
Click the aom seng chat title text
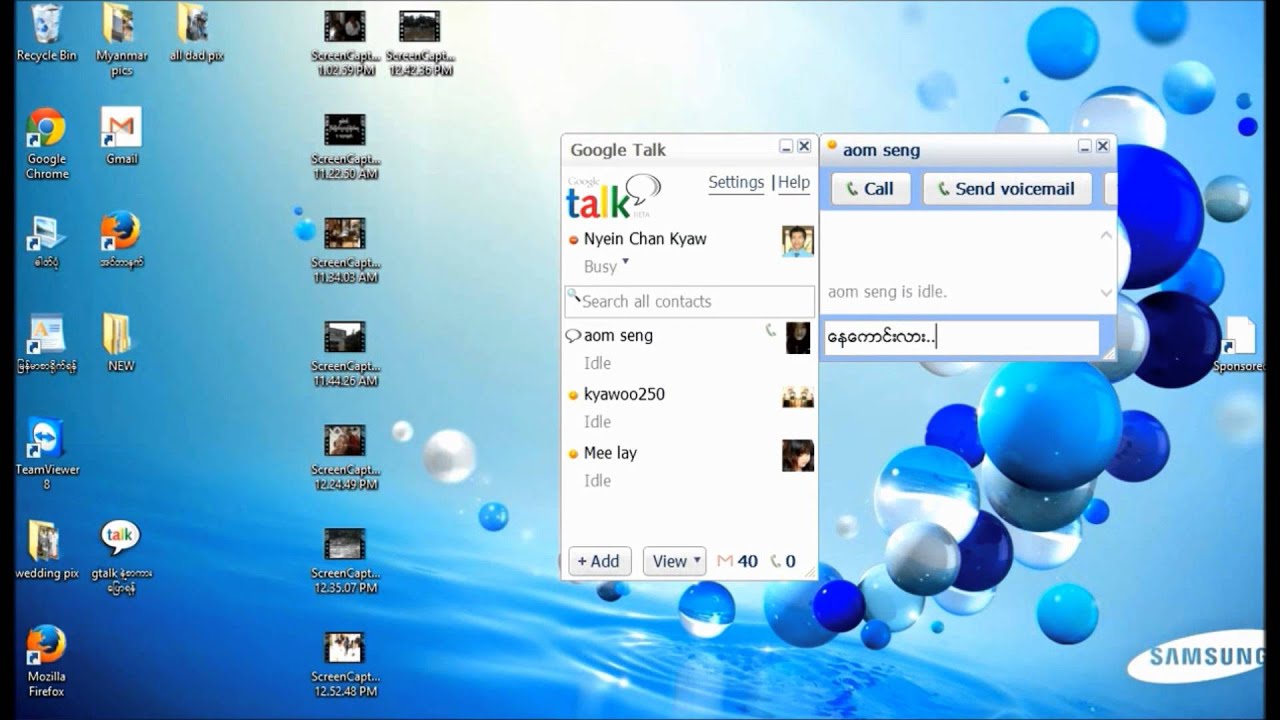881,150
